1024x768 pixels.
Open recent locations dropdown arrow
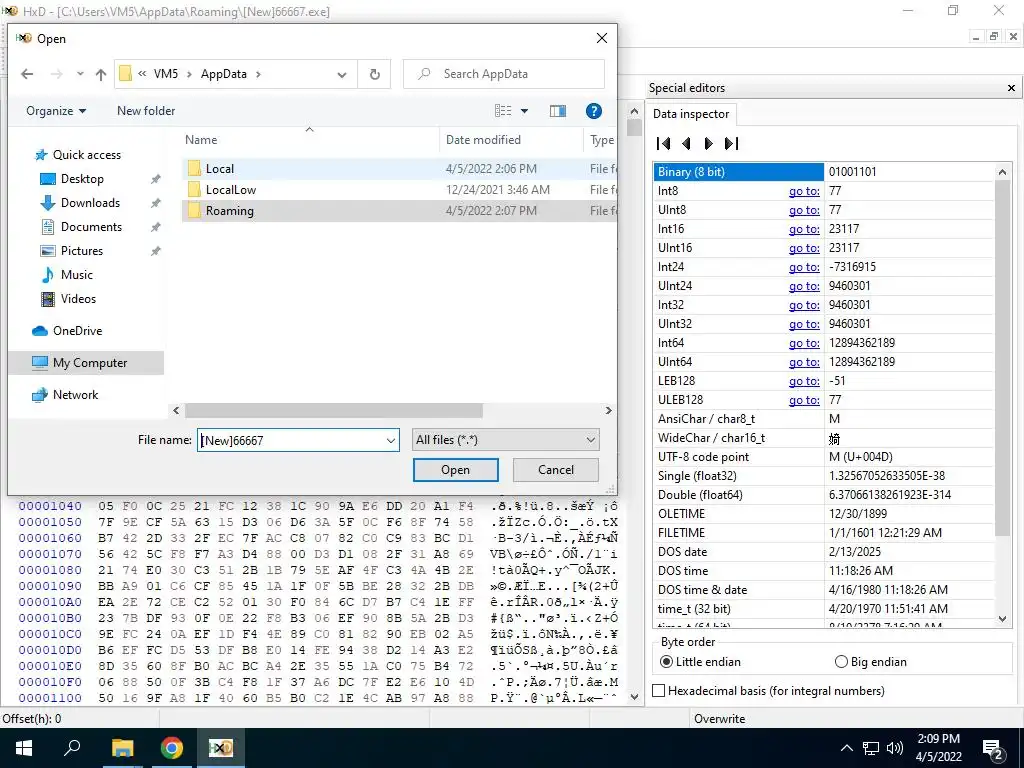pyautogui.click(x=80, y=74)
